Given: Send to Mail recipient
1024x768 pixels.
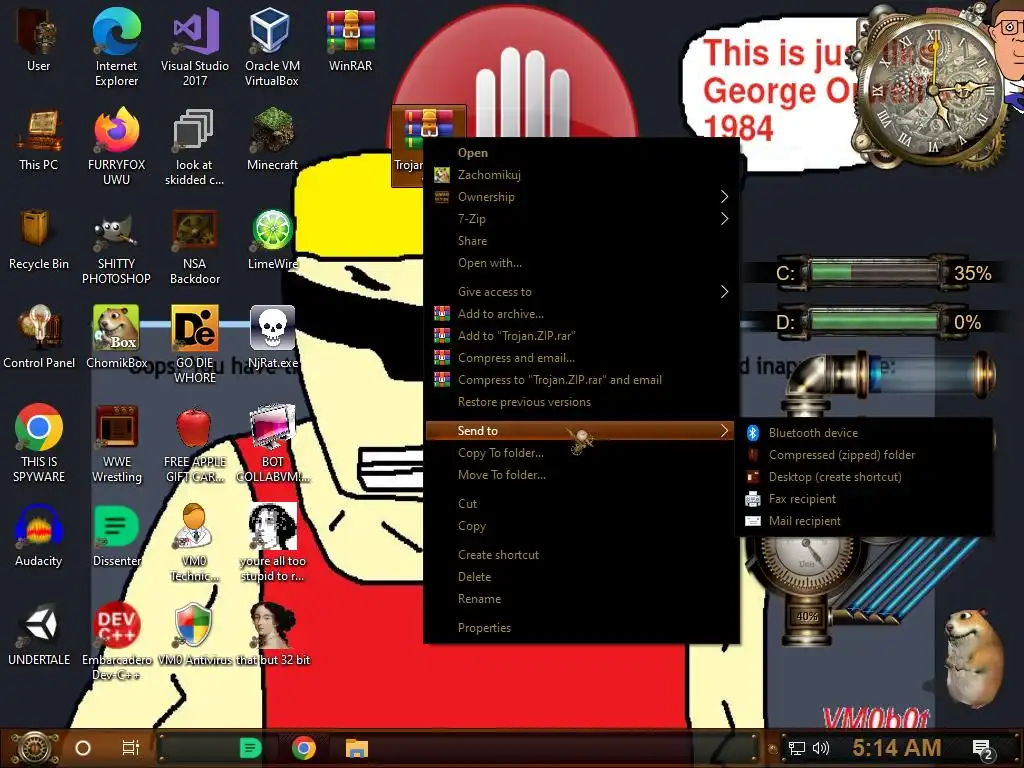Looking at the screenshot, I should pos(865,521).
